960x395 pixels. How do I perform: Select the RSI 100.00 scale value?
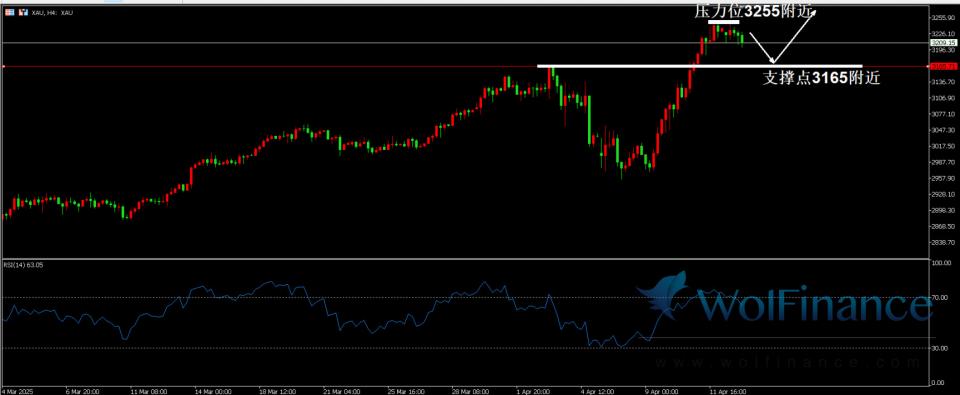[940, 263]
